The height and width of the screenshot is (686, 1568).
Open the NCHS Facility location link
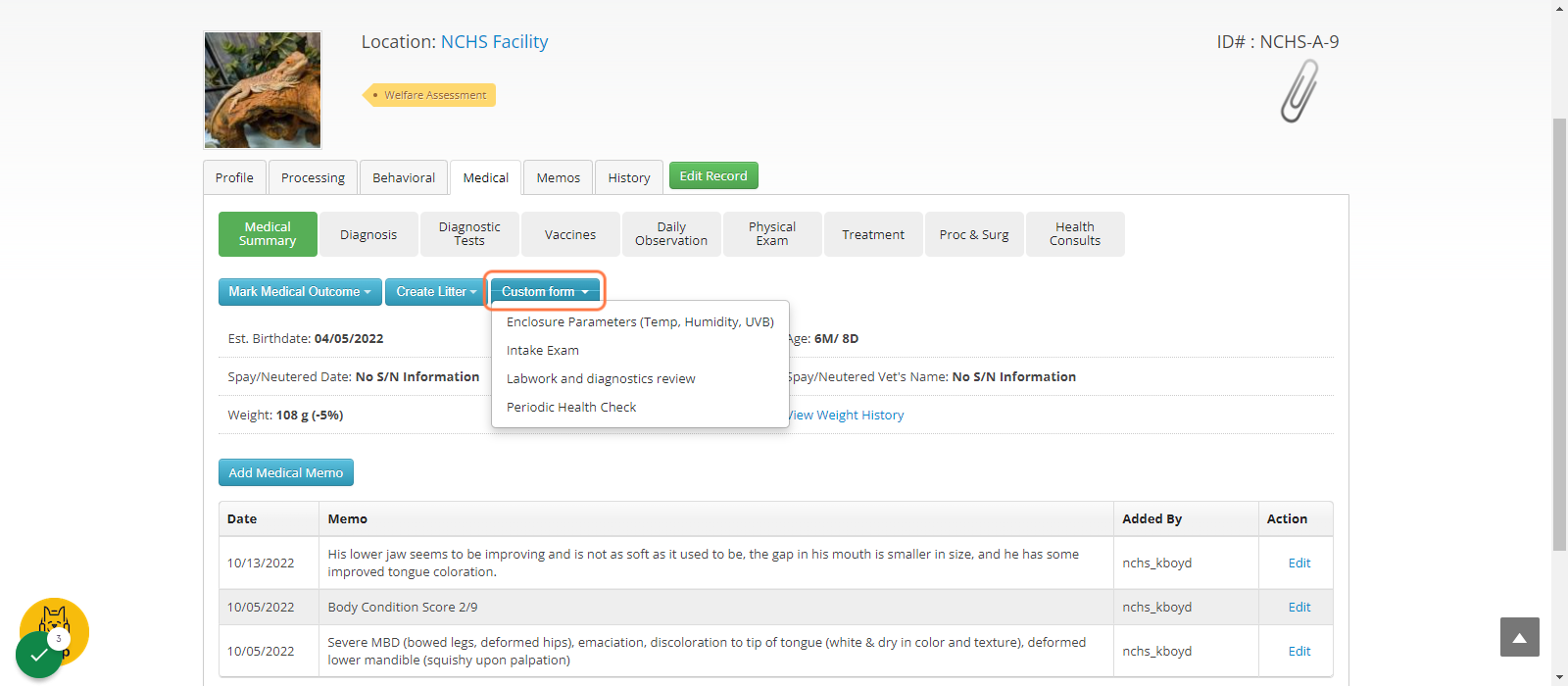(494, 42)
